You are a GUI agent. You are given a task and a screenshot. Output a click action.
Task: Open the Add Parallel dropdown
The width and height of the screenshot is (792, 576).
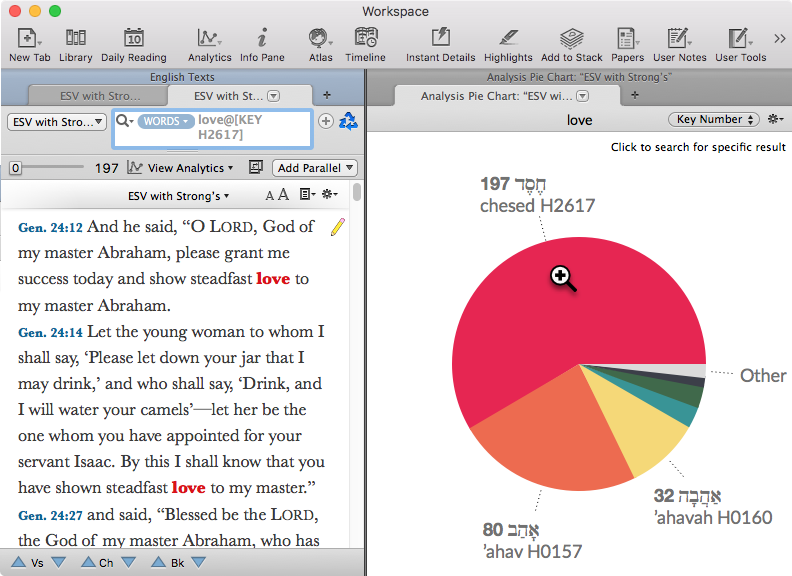[x=316, y=168]
